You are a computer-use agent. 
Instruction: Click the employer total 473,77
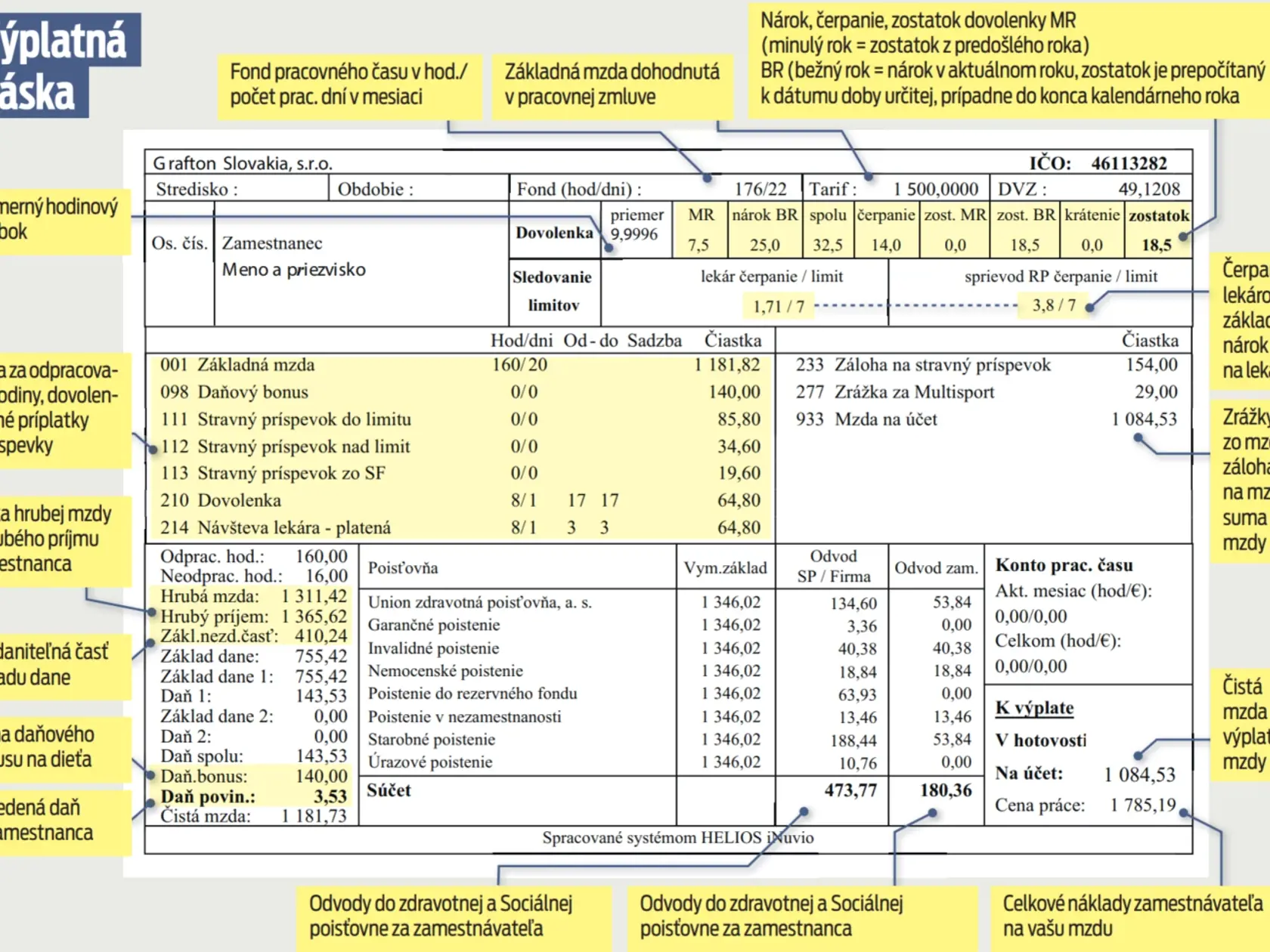[850, 790]
